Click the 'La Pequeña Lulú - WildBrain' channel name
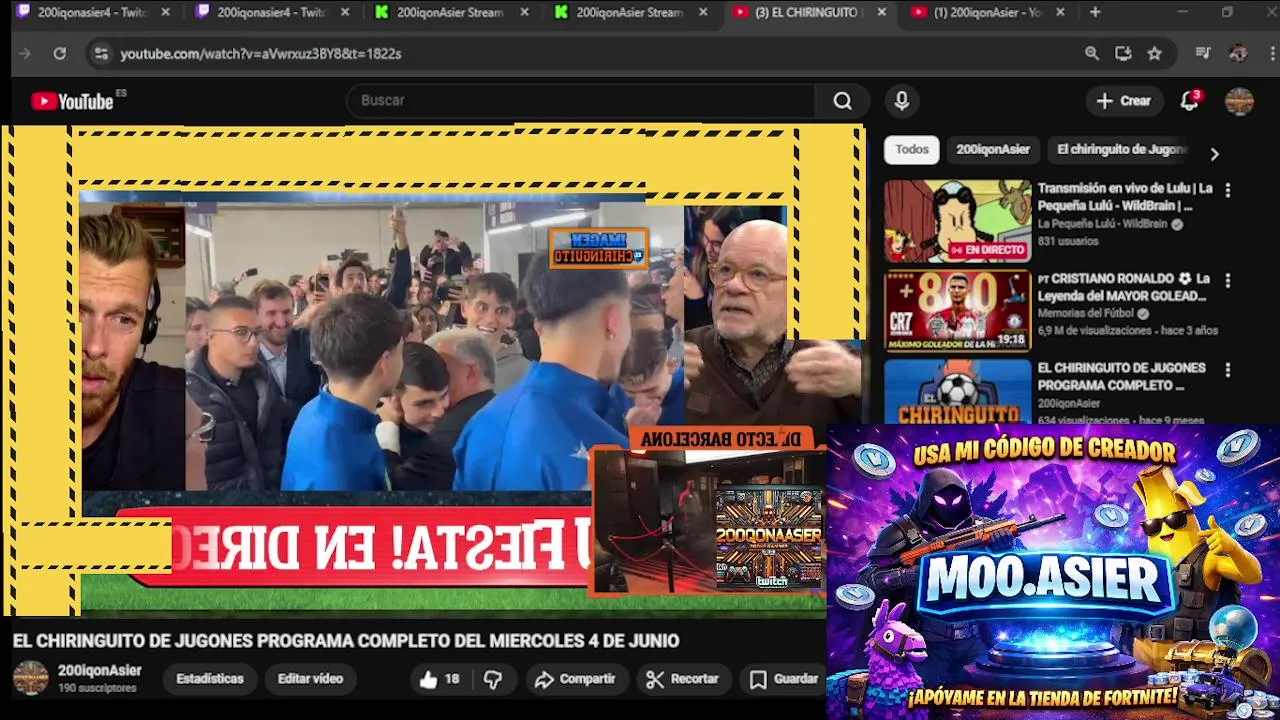 point(1101,225)
